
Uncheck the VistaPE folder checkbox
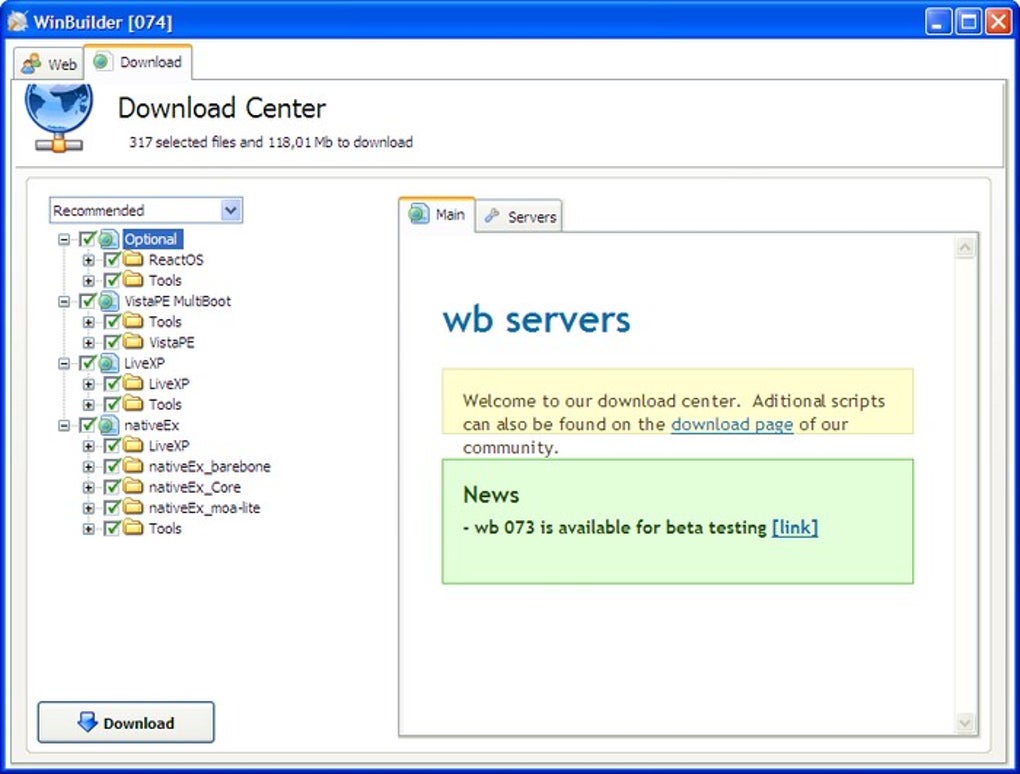pos(112,343)
